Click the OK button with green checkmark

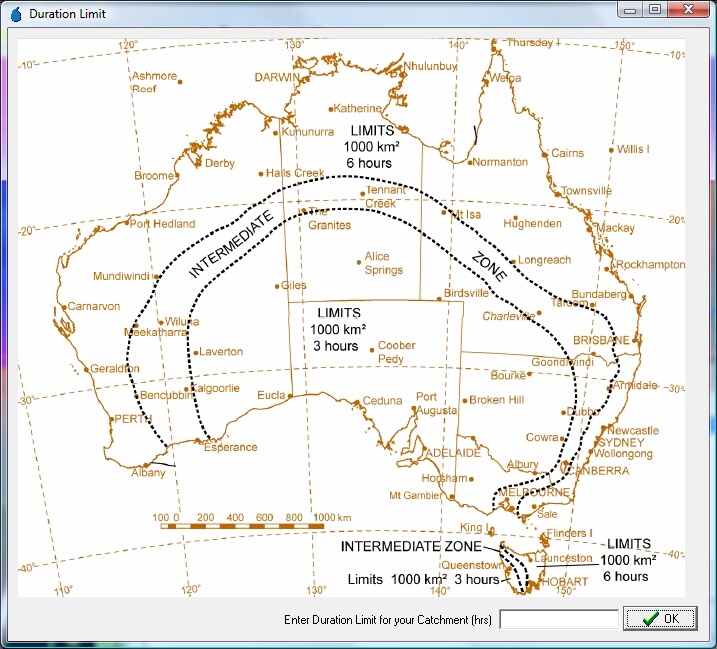tap(661, 619)
